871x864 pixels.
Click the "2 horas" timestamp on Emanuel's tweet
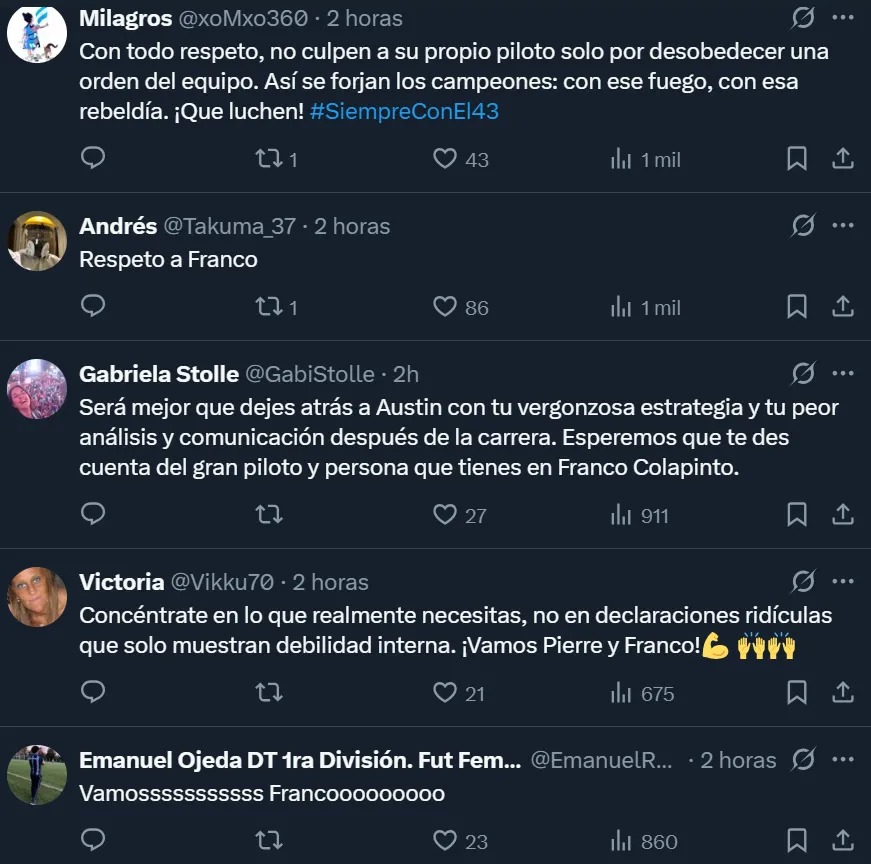pos(738,760)
